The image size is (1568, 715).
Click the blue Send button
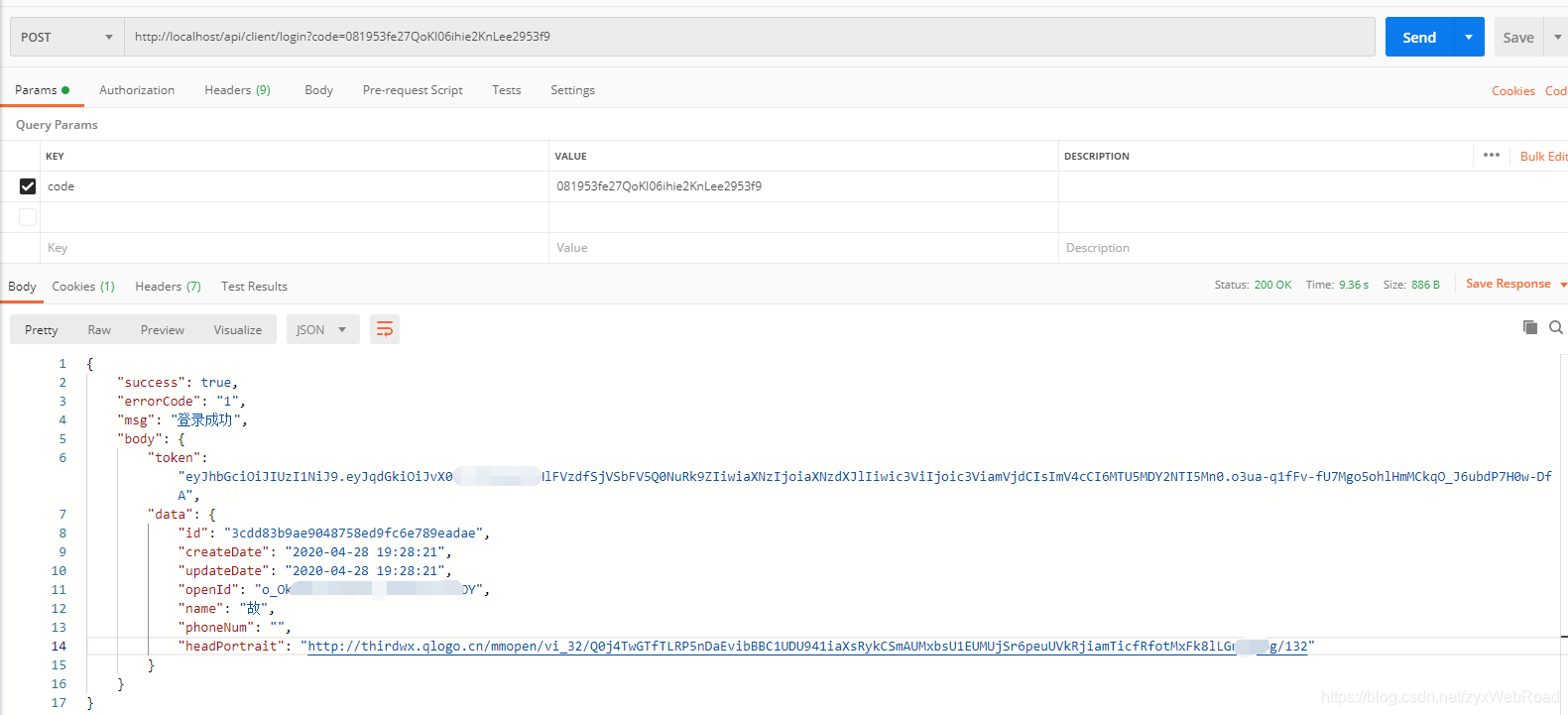click(1419, 37)
